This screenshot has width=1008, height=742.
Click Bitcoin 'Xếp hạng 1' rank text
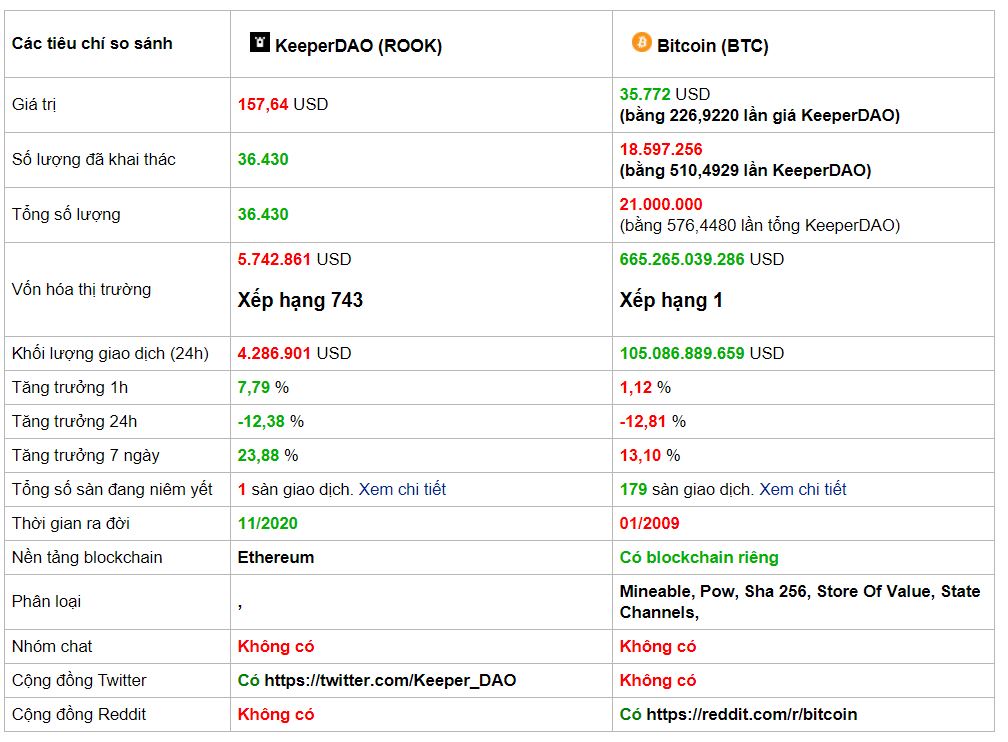click(671, 300)
